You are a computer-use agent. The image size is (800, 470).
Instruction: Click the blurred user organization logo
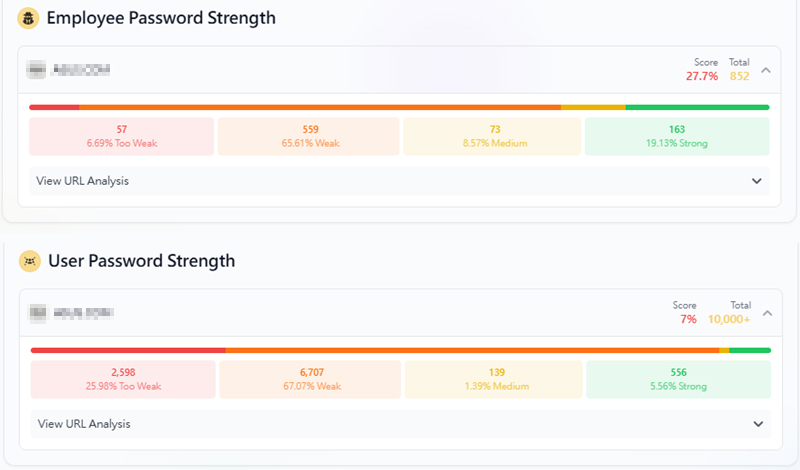tap(38, 313)
